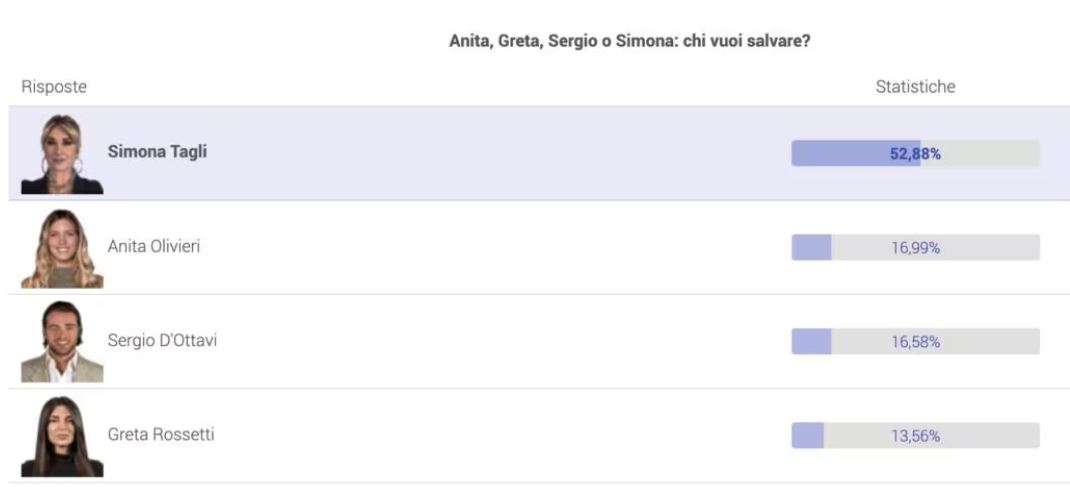Click the poll question title
The height and width of the screenshot is (487, 1070).
(x=629, y=42)
